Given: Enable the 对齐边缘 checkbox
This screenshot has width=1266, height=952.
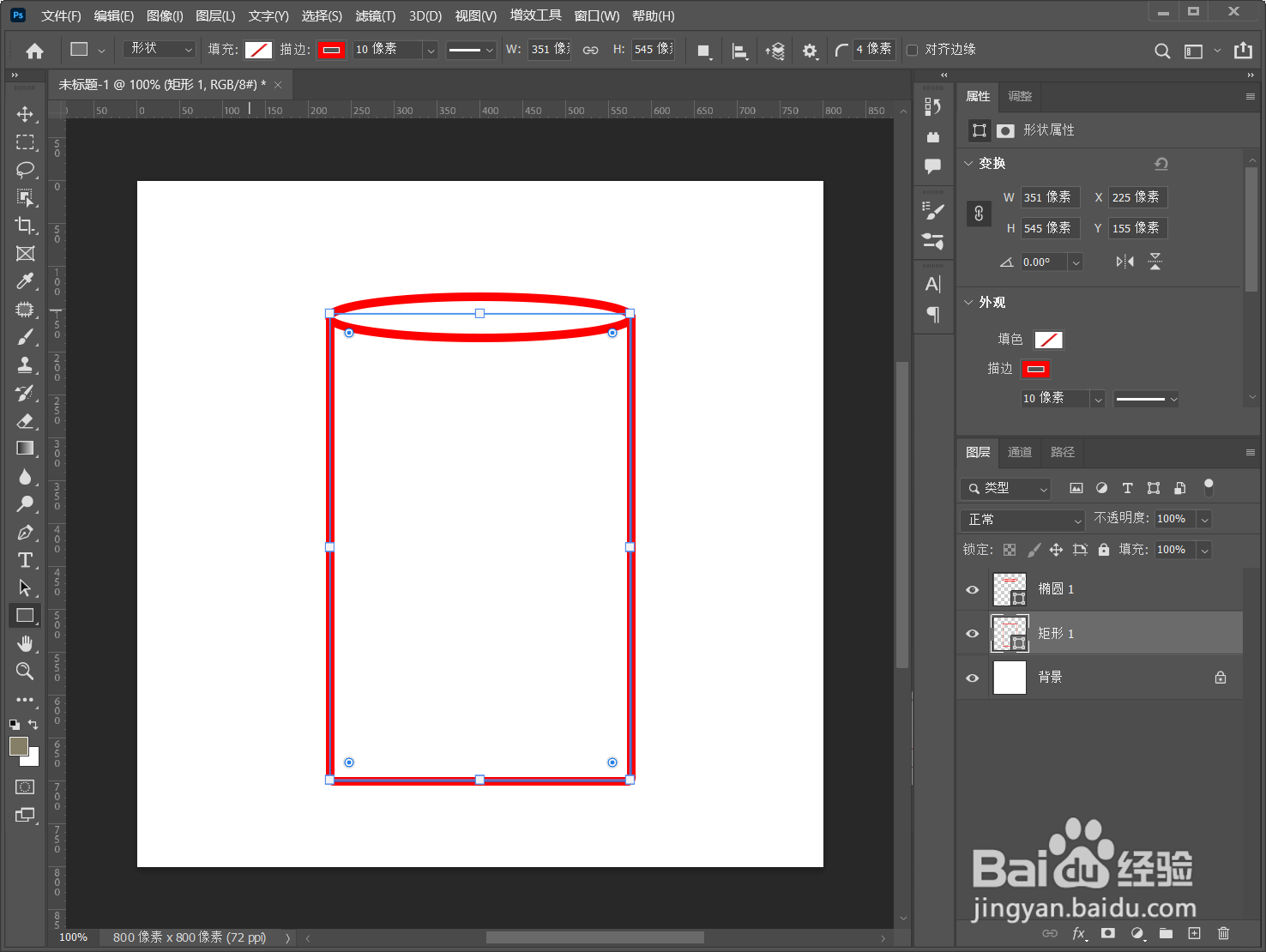Looking at the screenshot, I should (913, 50).
